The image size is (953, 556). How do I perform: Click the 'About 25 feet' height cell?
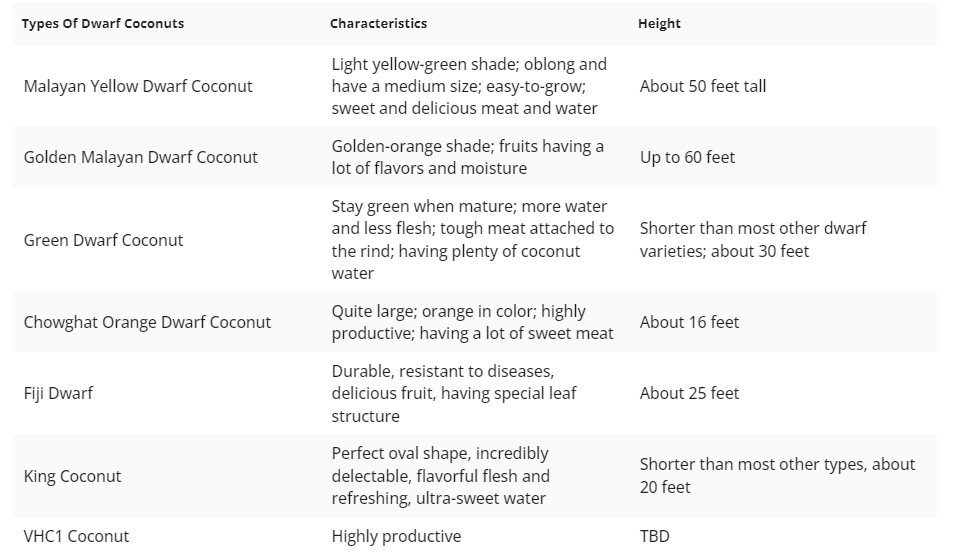tap(689, 393)
